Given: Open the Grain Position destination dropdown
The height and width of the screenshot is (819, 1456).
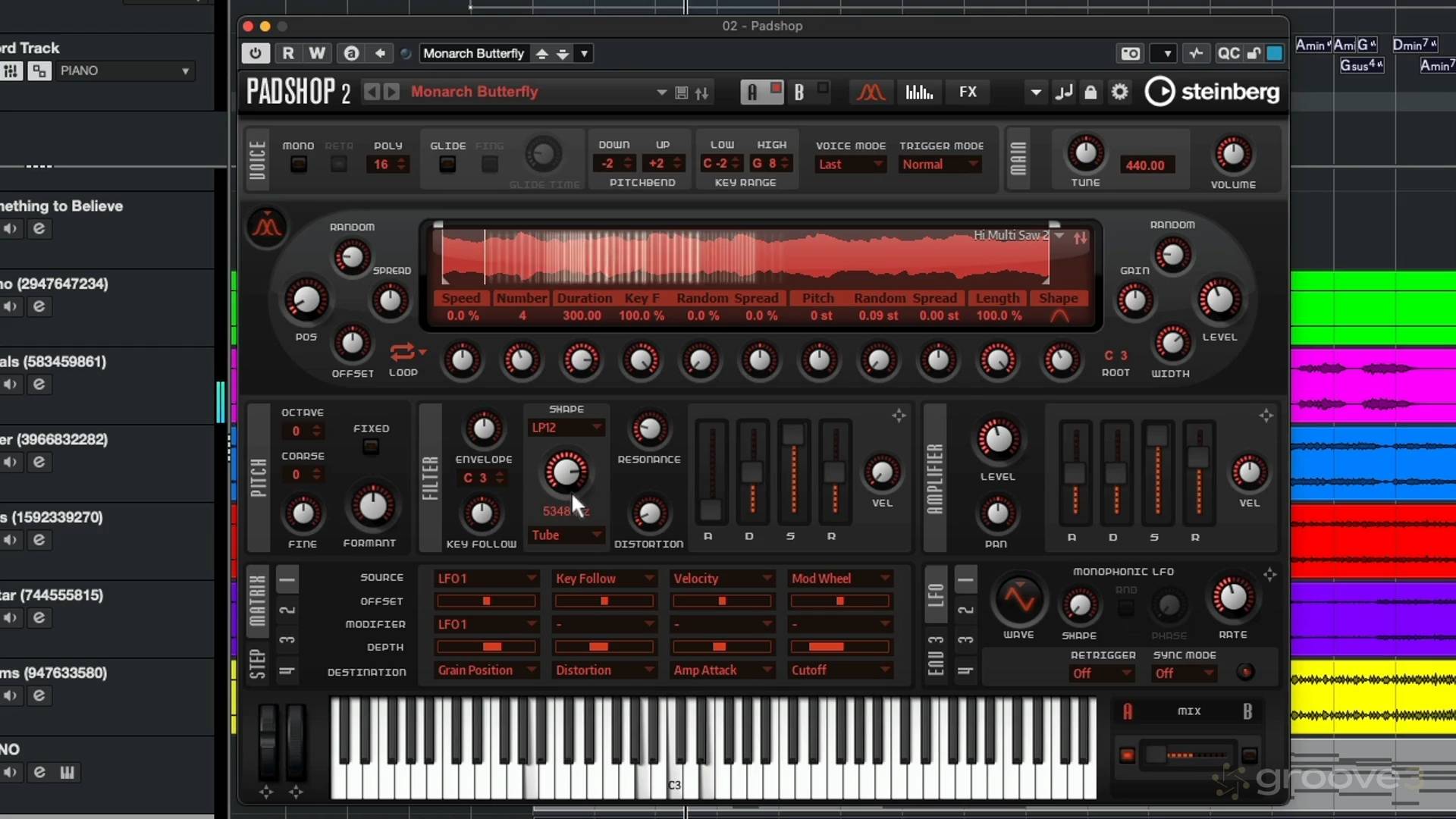Looking at the screenshot, I should (x=486, y=670).
